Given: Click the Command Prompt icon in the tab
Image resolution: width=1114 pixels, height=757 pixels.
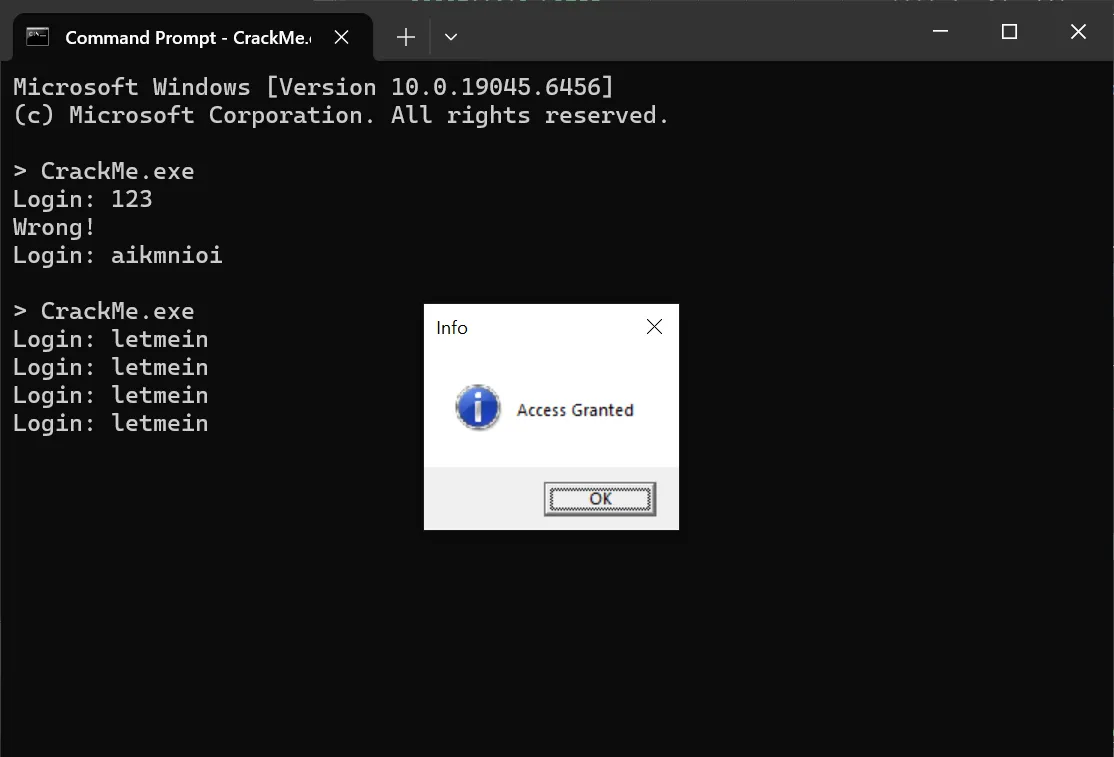Looking at the screenshot, I should point(37,37).
